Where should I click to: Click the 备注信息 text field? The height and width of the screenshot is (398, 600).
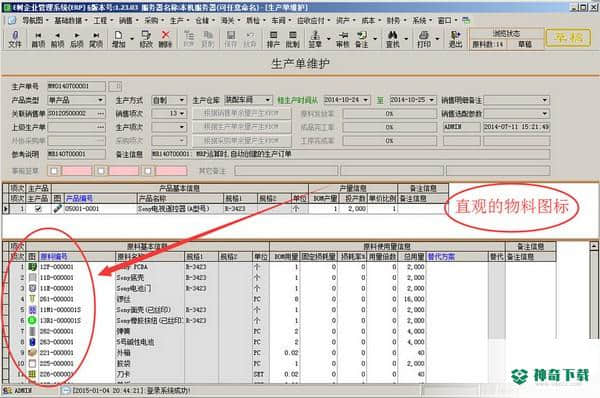tap(350, 154)
